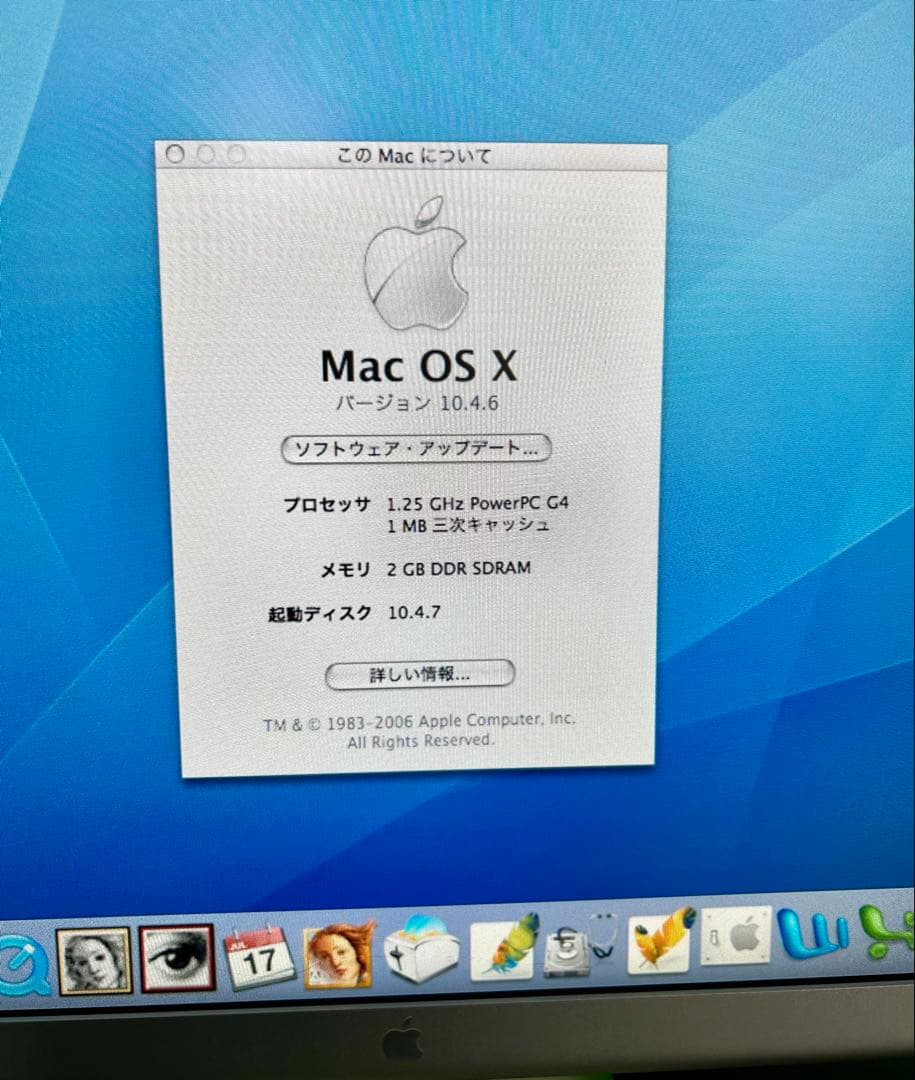Click the Apple logo in the About window
The height and width of the screenshot is (1080, 915).
click(420, 270)
